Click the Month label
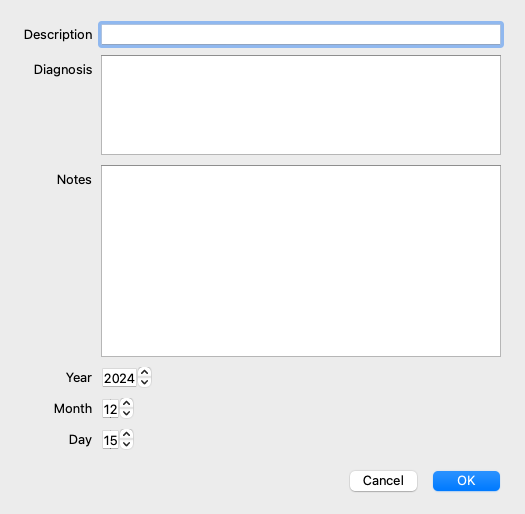 (73, 409)
